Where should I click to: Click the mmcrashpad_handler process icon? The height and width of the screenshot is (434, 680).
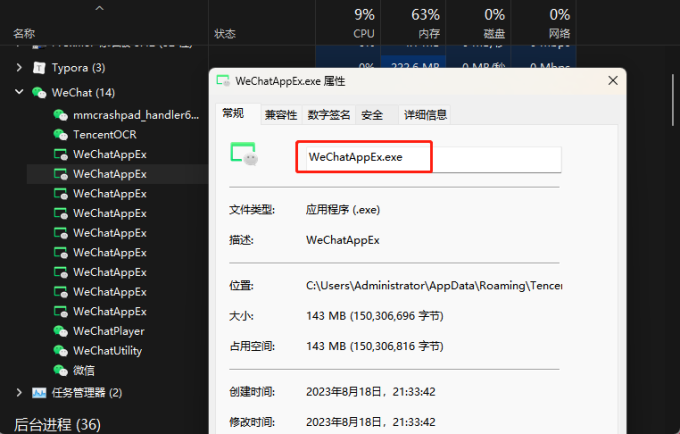60,115
